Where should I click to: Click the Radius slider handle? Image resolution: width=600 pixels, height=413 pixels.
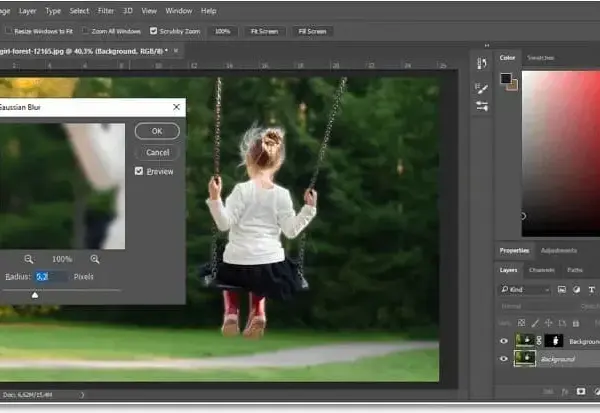35,295
